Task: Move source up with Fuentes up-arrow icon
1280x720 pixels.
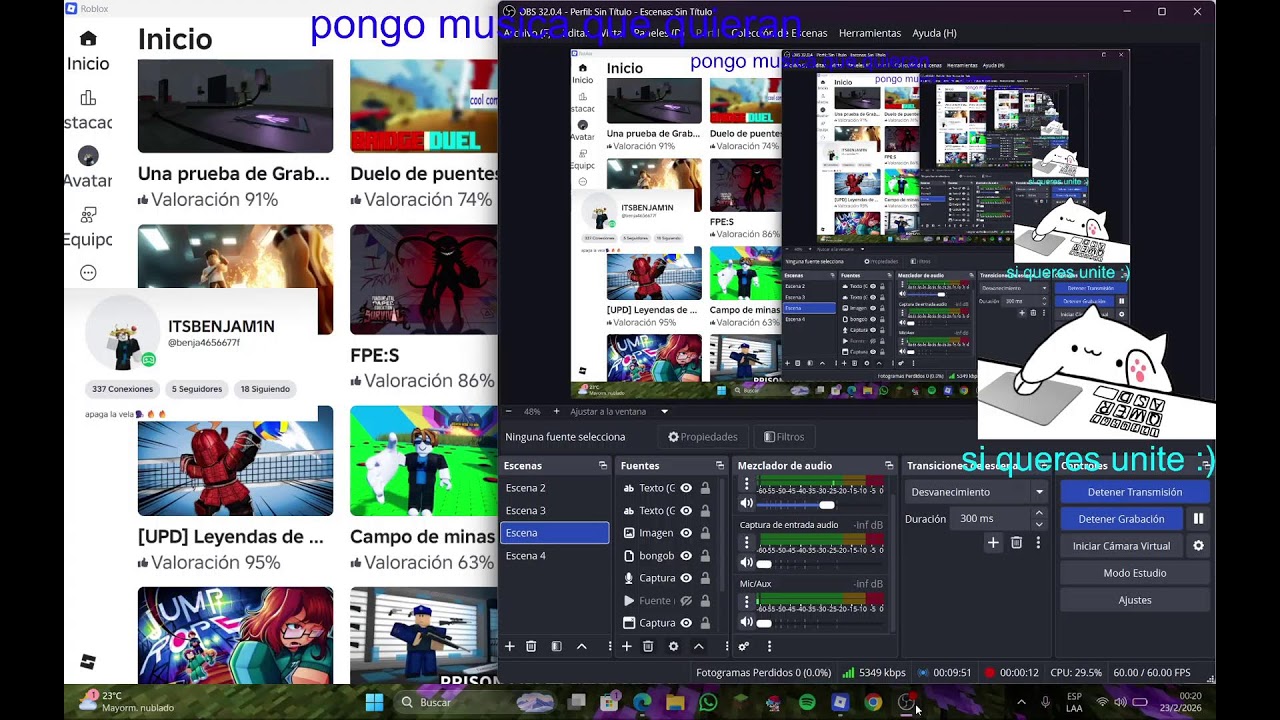Action: [x=698, y=647]
